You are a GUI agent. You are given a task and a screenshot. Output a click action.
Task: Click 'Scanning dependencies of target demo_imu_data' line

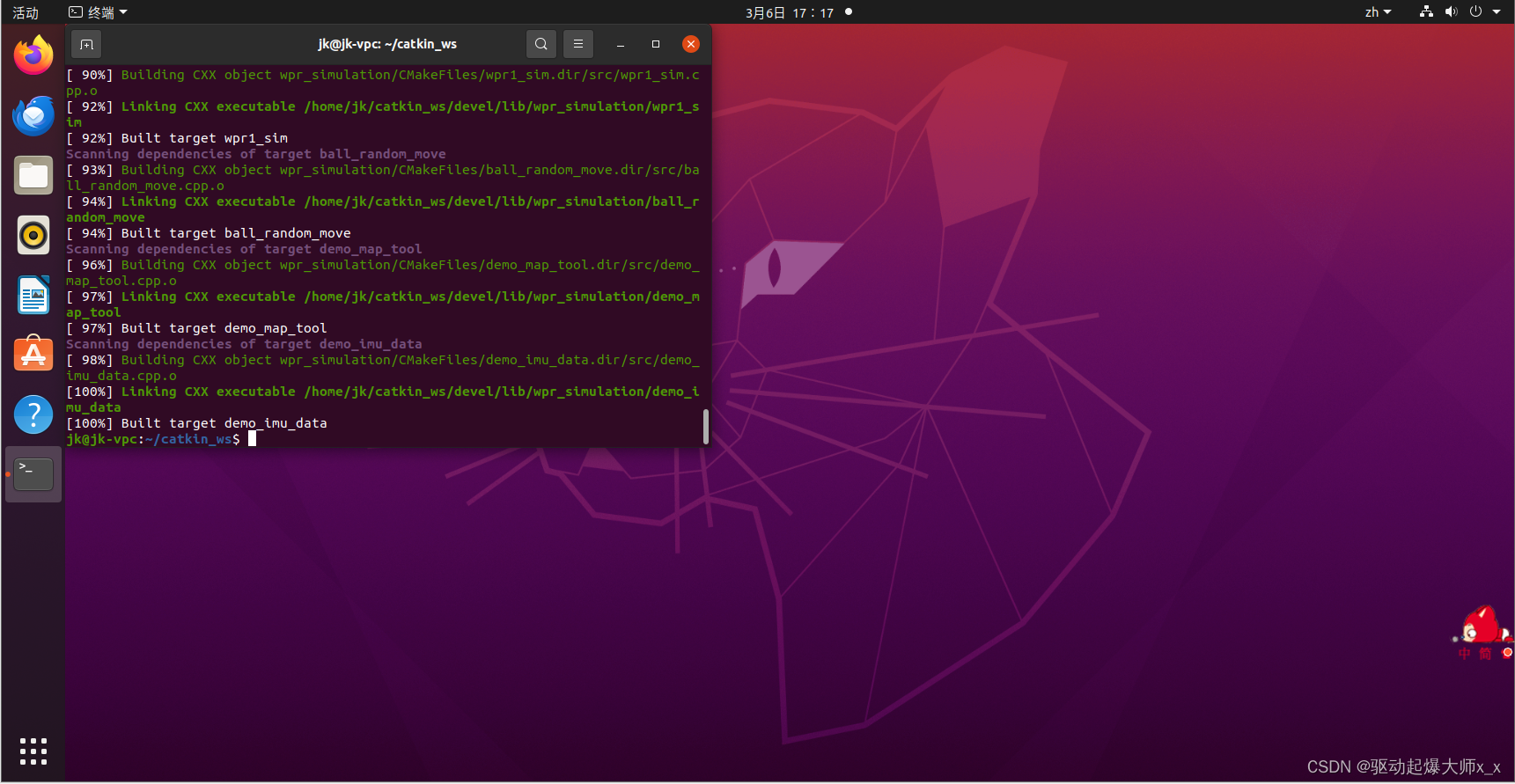pos(244,344)
